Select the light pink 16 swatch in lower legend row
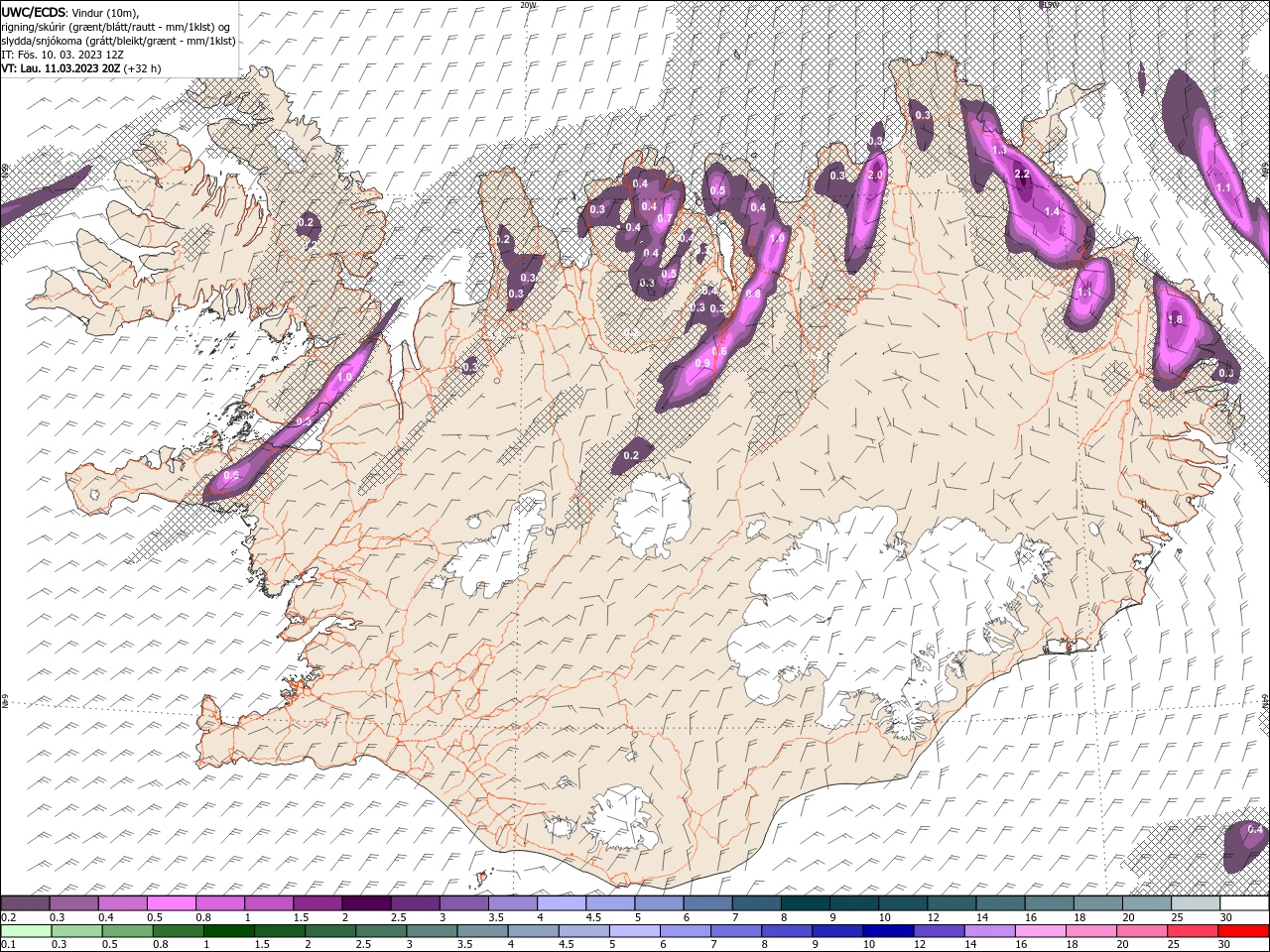 1041,931
